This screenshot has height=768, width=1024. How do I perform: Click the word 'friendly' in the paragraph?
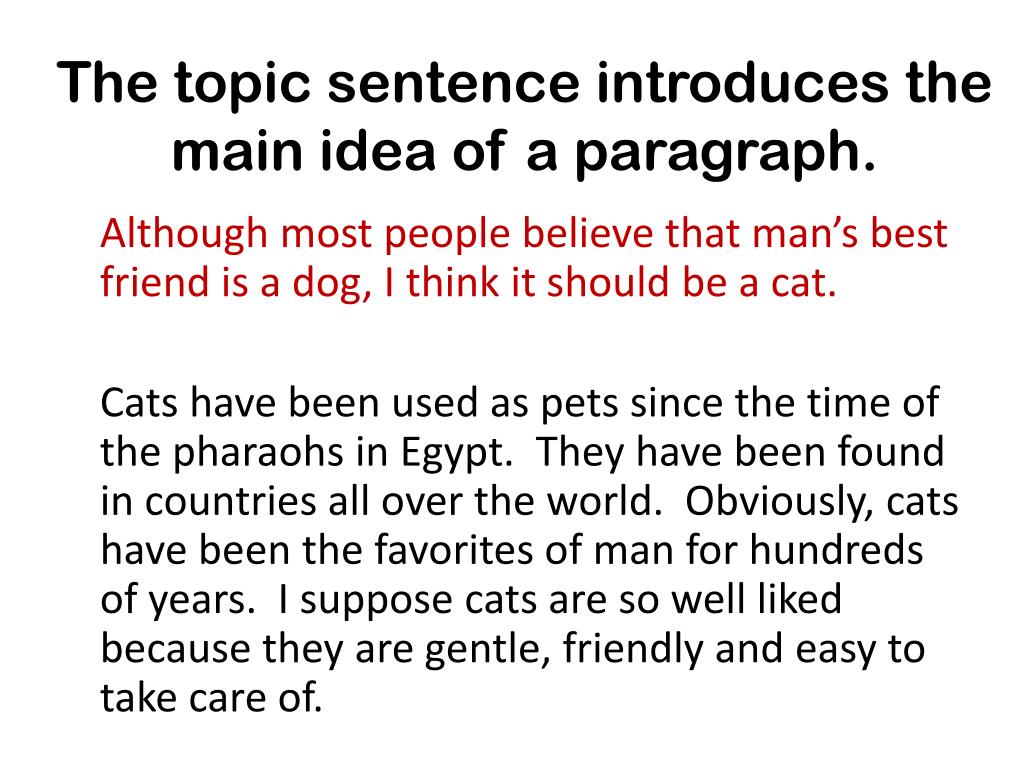click(x=633, y=650)
